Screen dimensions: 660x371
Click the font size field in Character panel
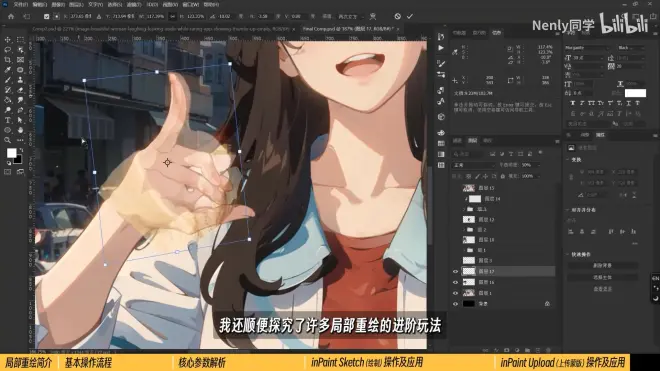(588, 58)
